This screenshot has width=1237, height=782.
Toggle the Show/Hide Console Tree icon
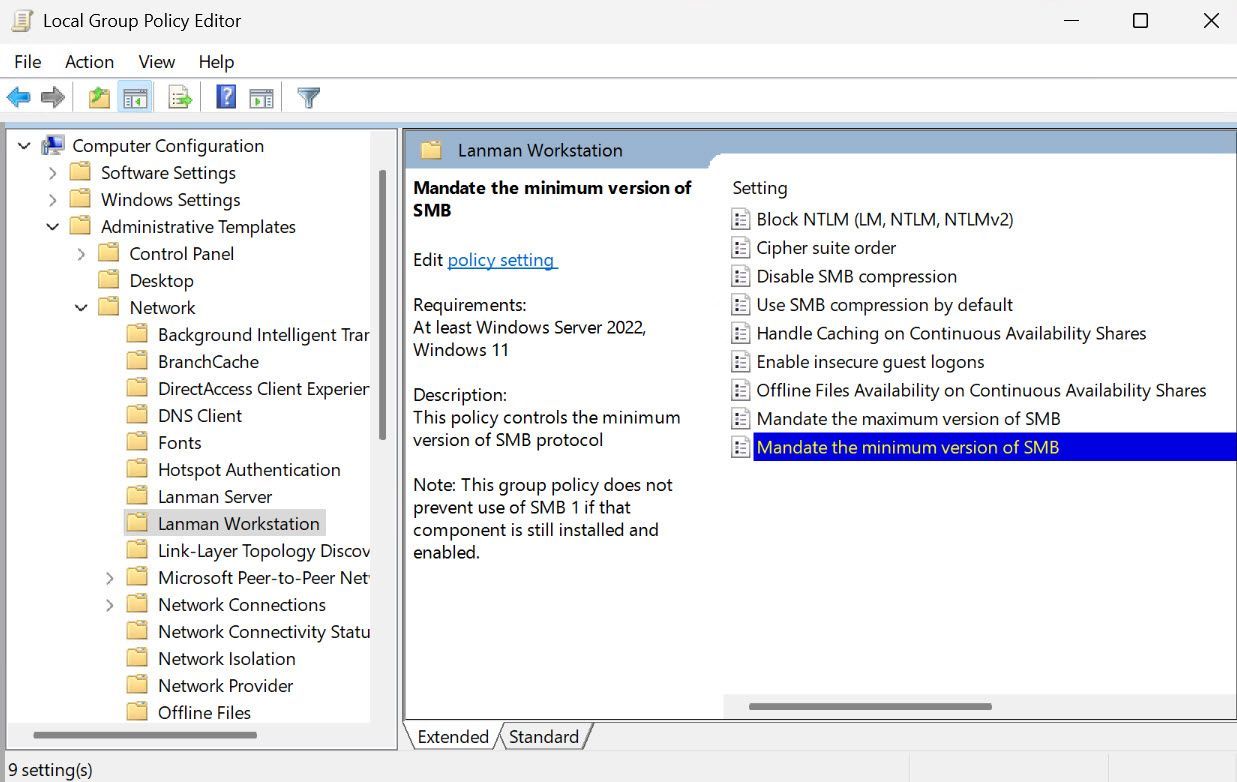coord(135,96)
